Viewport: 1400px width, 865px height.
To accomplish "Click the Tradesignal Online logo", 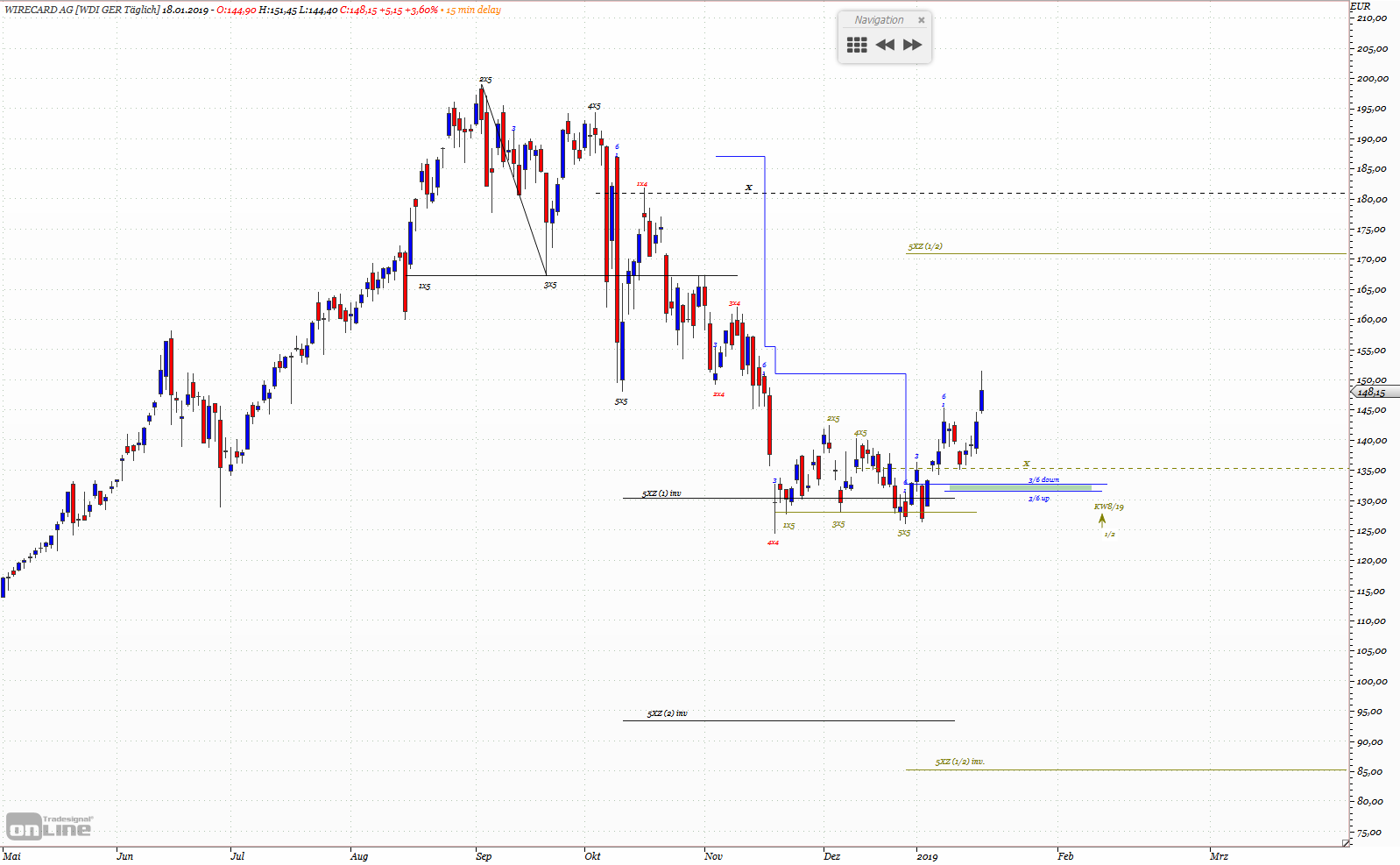I will [49, 826].
